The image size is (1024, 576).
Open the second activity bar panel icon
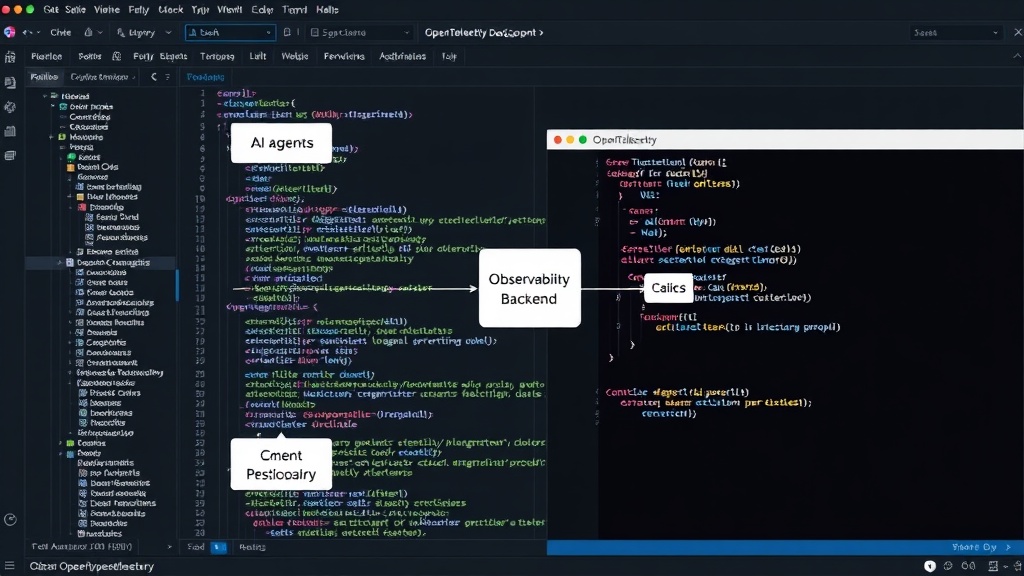pos(10,82)
